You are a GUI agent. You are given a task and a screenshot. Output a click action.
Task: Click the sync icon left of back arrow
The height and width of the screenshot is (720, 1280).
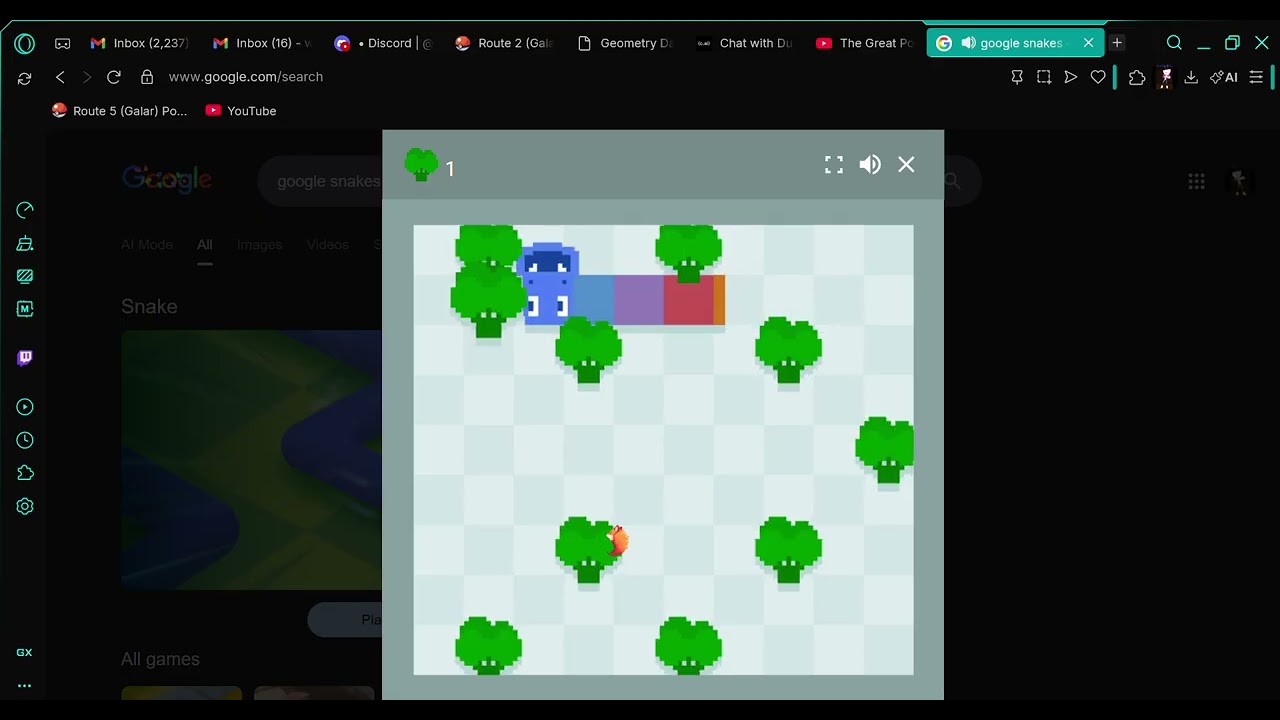pyautogui.click(x=24, y=77)
